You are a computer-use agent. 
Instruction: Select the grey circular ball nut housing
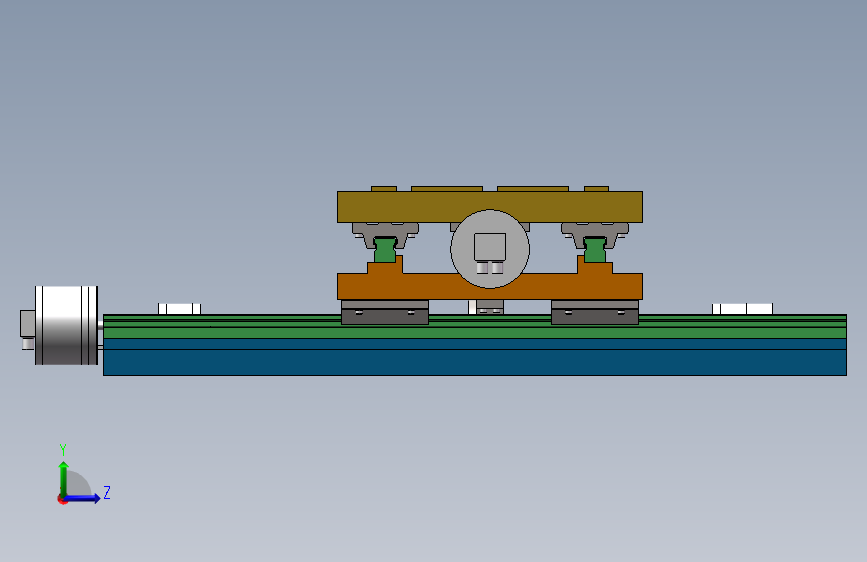(490, 249)
